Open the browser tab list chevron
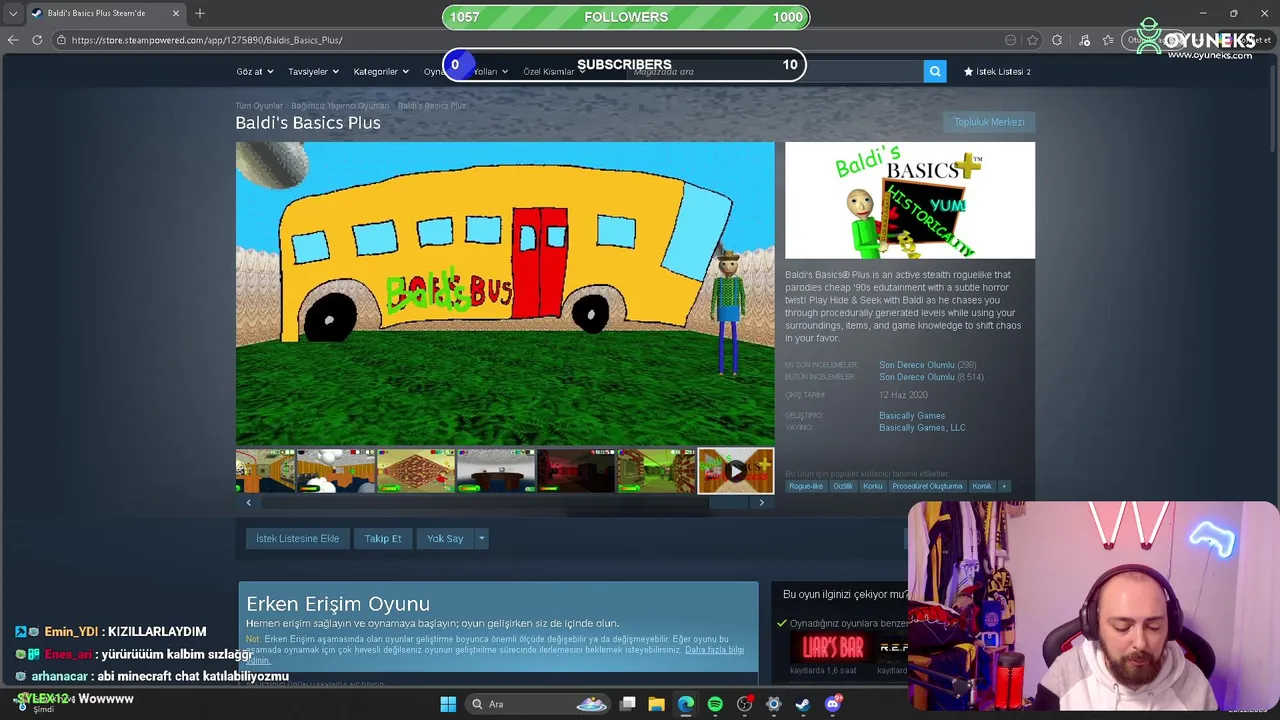This screenshot has width=1280, height=720. coord(13,13)
